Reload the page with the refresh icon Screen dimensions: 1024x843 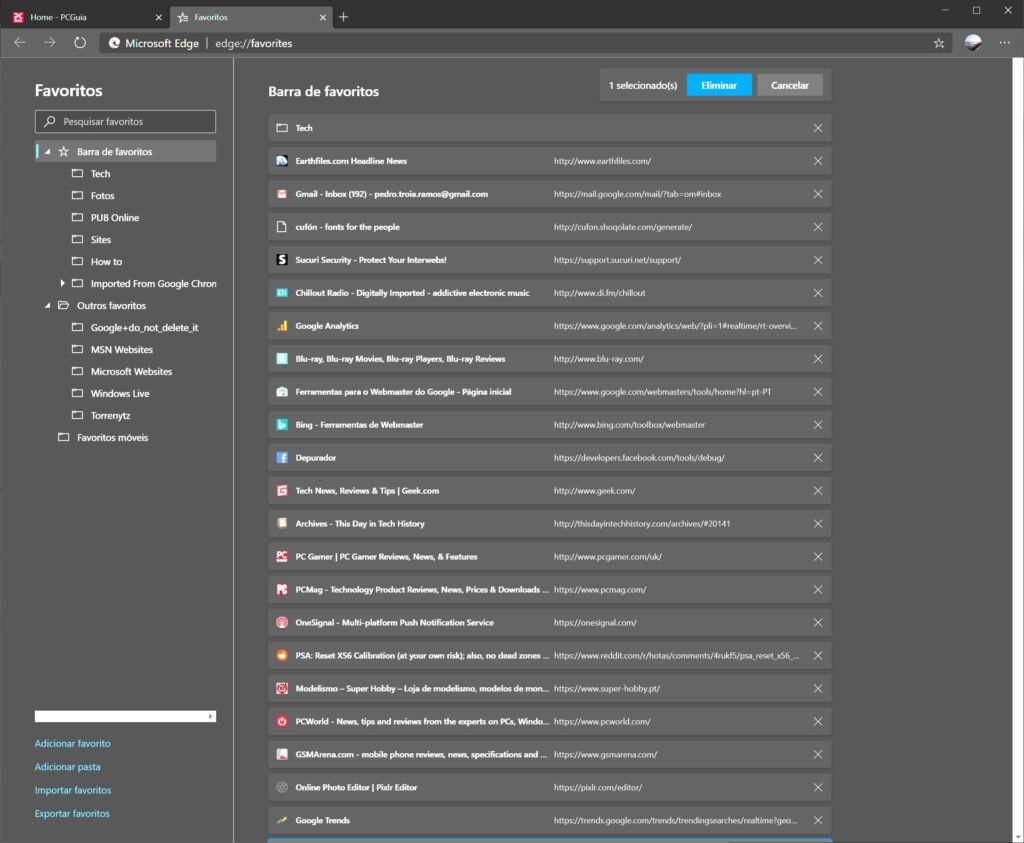click(80, 43)
